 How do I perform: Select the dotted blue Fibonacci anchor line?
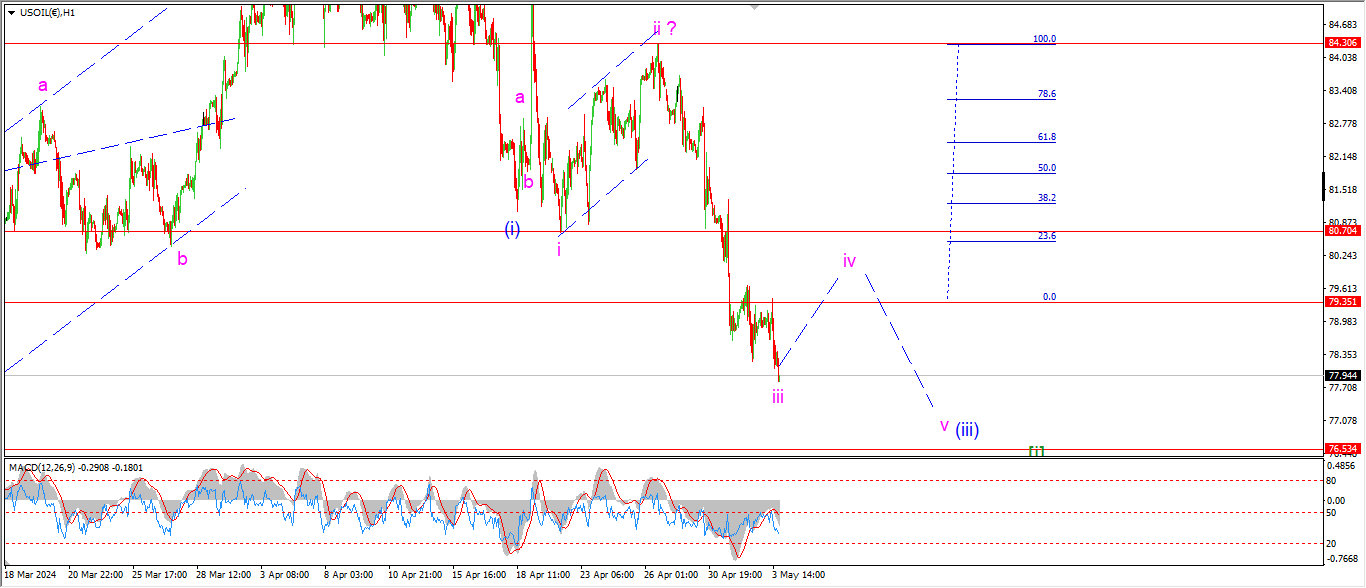coord(953,170)
